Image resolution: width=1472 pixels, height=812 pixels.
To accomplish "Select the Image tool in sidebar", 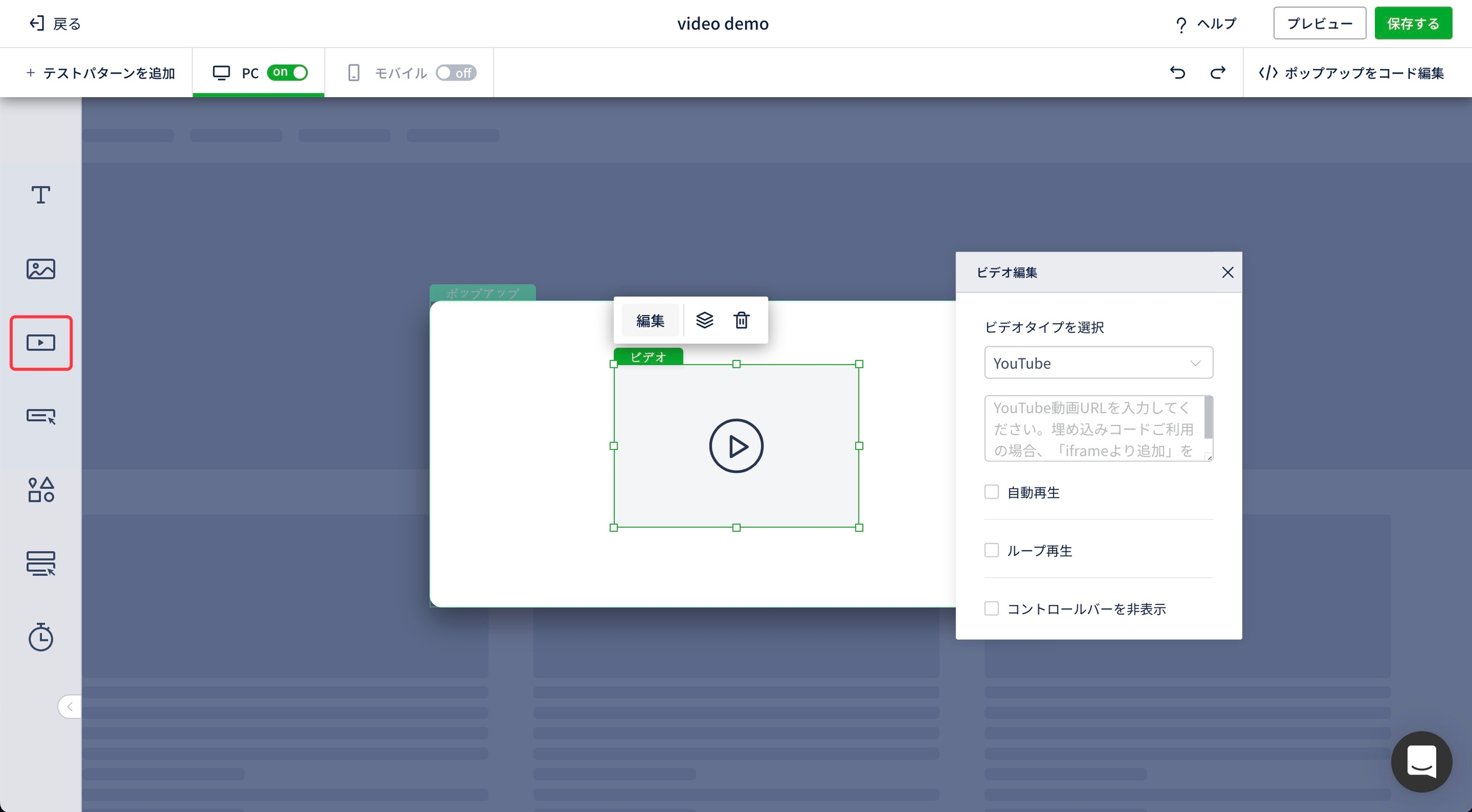I will (x=41, y=269).
